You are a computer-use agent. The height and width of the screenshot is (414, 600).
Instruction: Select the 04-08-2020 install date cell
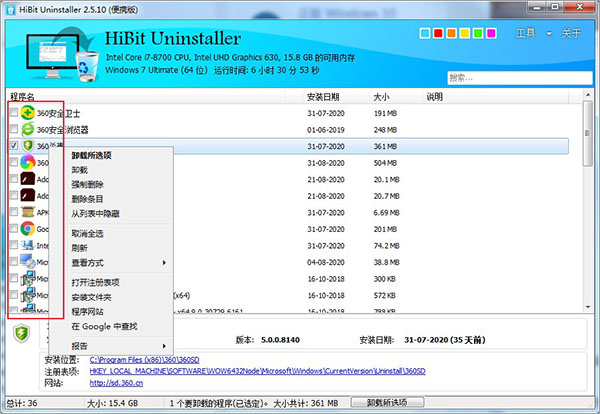pos(326,262)
